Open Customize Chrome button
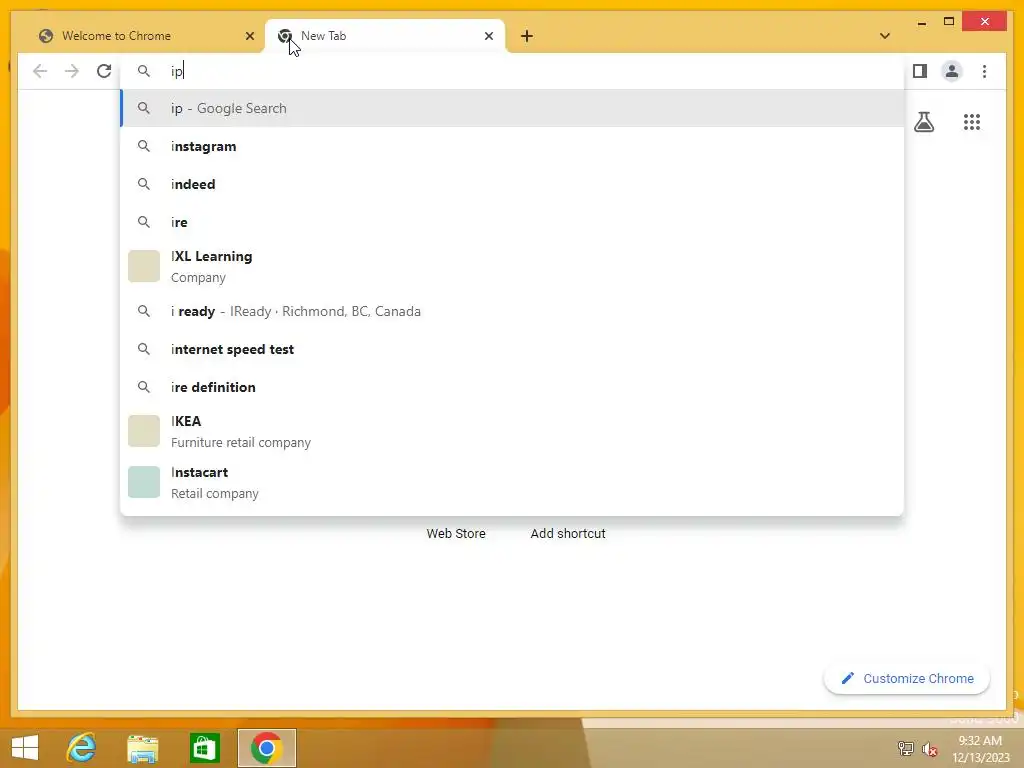1024x768 pixels. [906, 679]
